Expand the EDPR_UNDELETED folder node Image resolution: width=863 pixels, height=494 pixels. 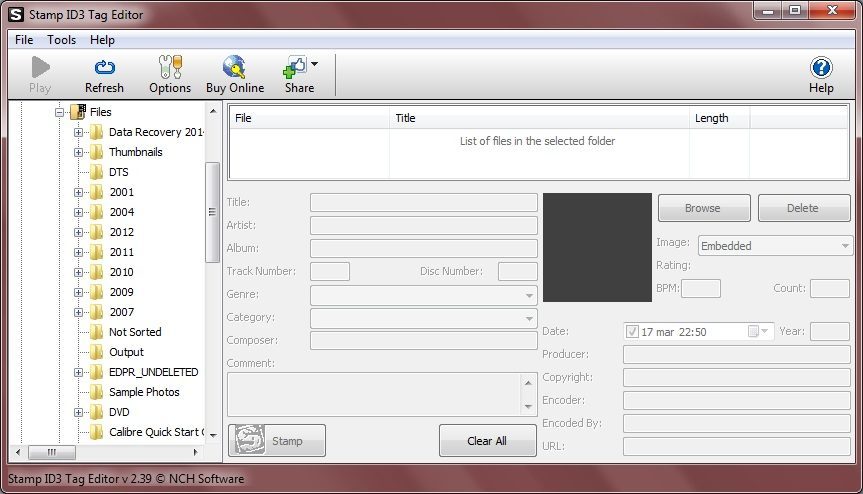78,372
